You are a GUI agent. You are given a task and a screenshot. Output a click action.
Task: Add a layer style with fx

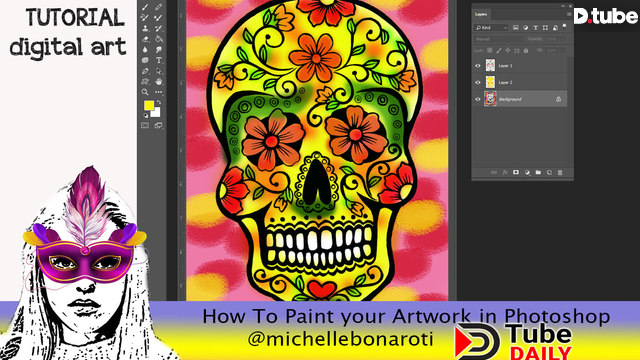coord(505,173)
